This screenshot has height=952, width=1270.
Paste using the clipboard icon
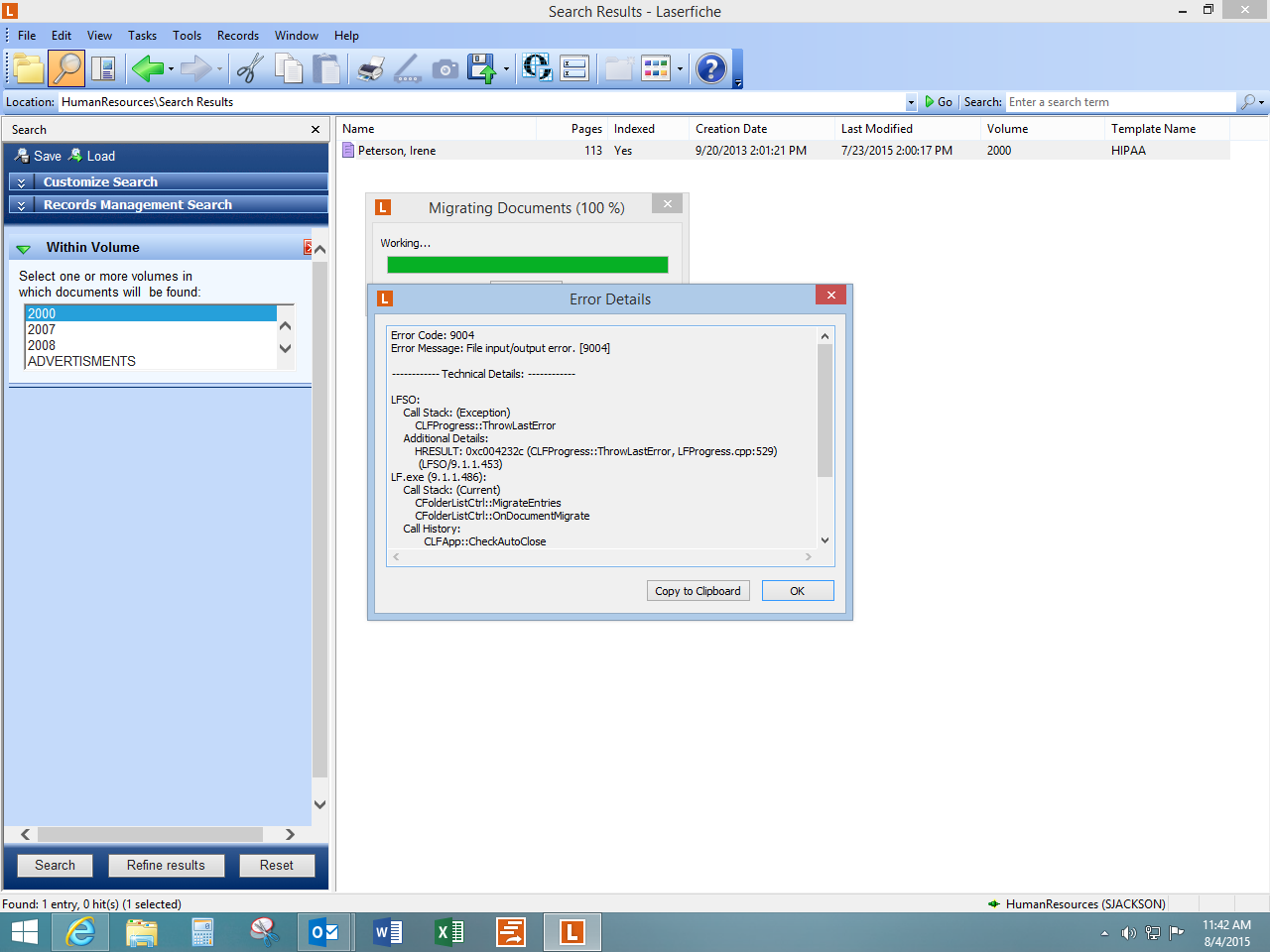pyautogui.click(x=326, y=68)
